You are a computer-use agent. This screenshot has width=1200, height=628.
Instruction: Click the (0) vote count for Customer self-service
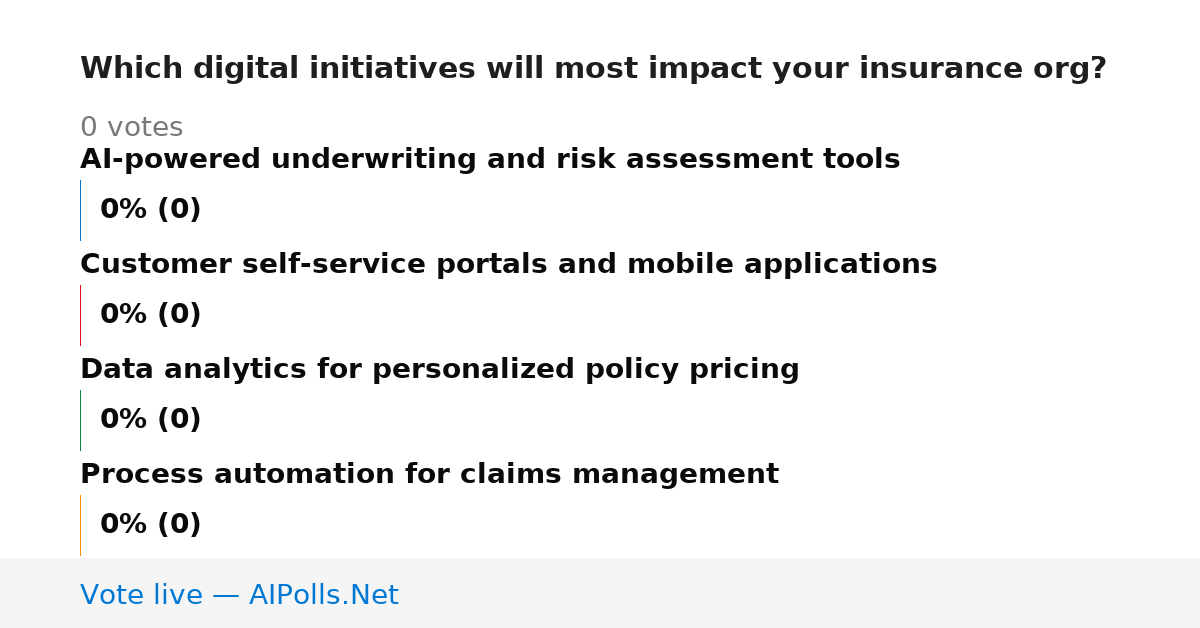point(179,315)
